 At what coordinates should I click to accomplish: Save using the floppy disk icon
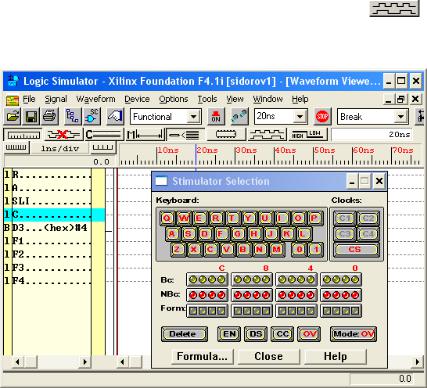[31, 117]
